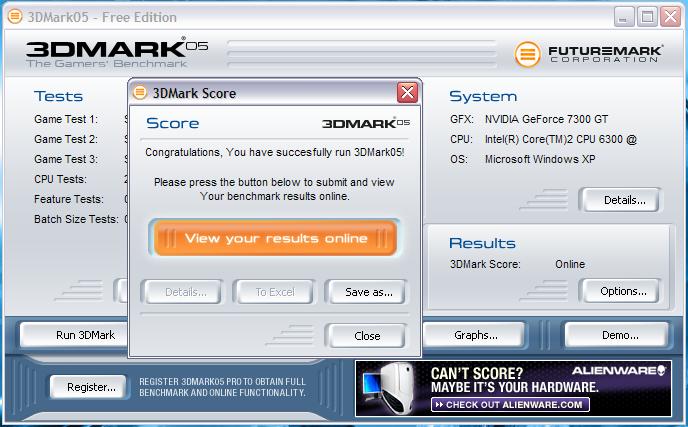Click the 'CAN'T SCORE?' ad headline
The width and height of the screenshot is (688, 427).
(x=477, y=373)
